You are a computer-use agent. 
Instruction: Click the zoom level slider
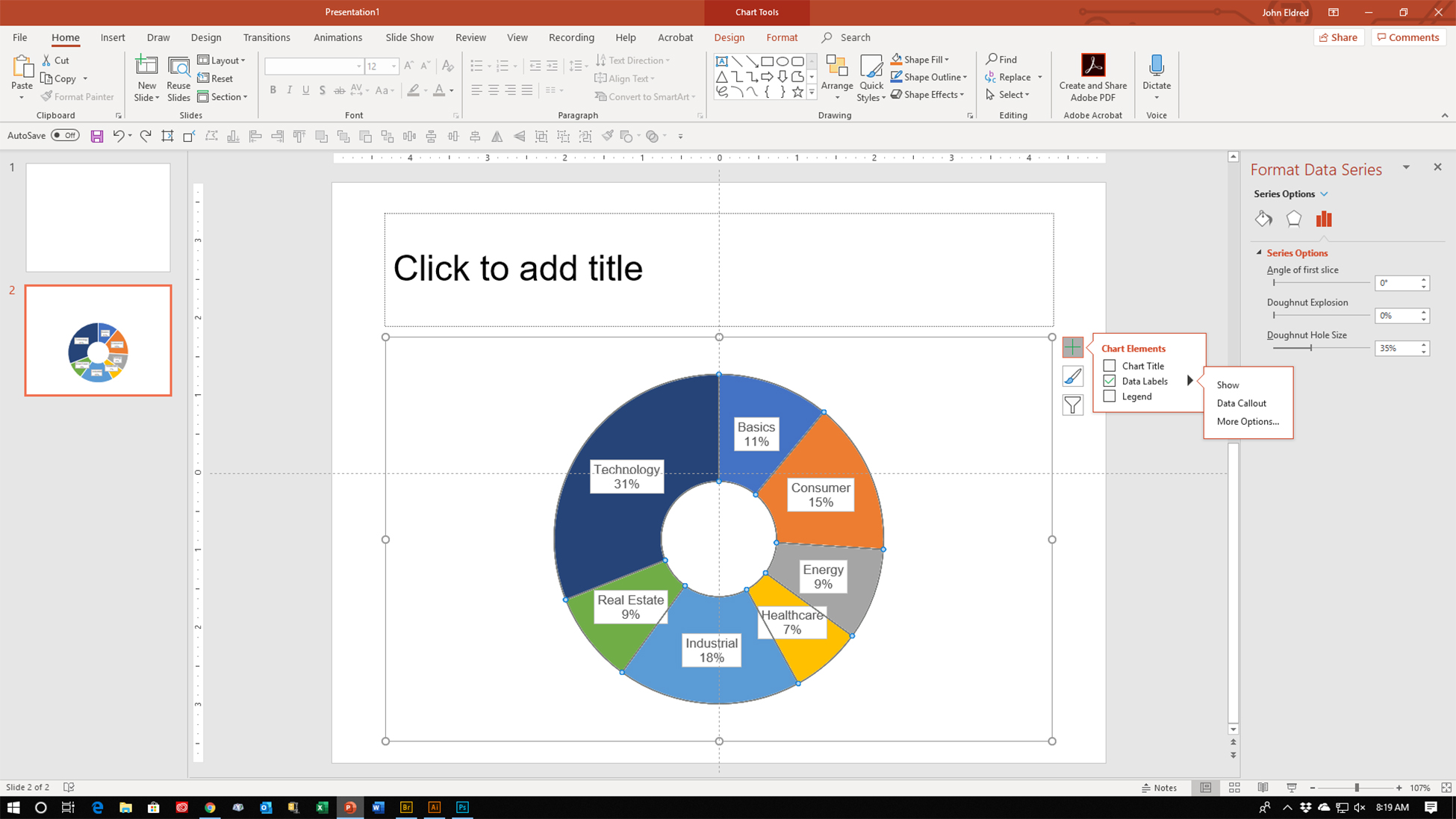(1356, 788)
